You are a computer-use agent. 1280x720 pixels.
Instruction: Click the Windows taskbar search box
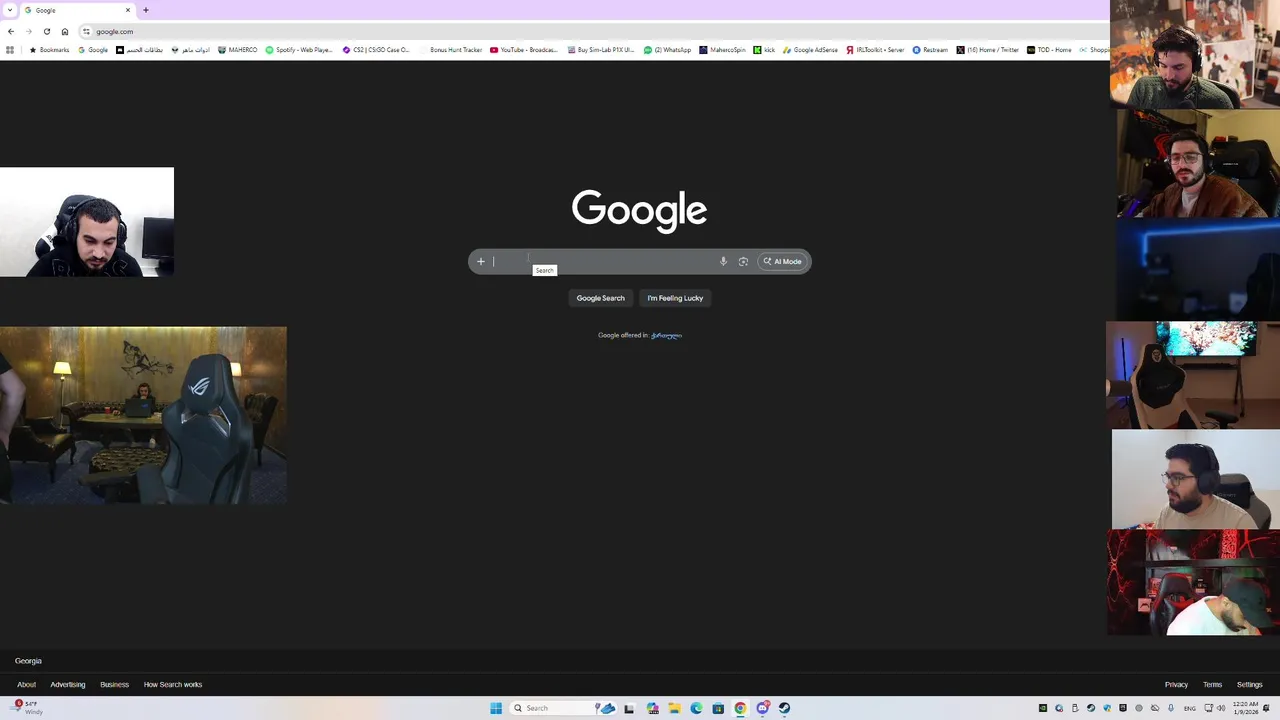tap(563, 708)
